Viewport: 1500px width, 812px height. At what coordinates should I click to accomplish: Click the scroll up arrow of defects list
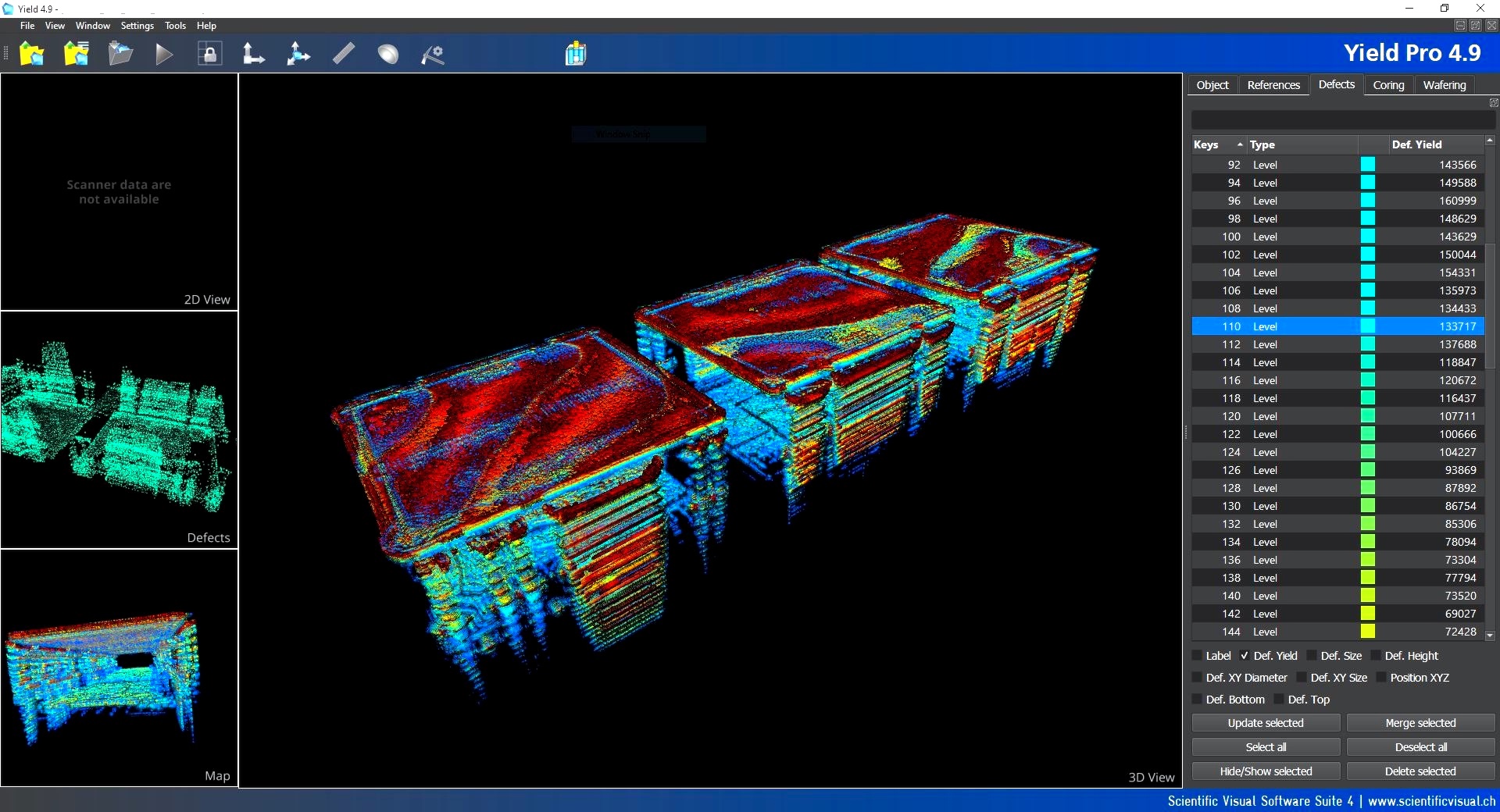click(x=1490, y=141)
